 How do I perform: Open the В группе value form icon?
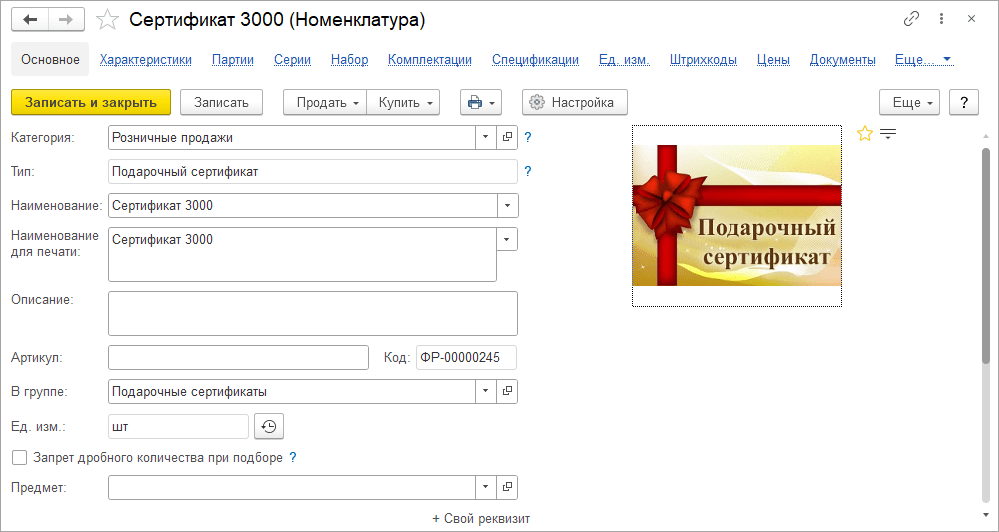click(x=507, y=391)
